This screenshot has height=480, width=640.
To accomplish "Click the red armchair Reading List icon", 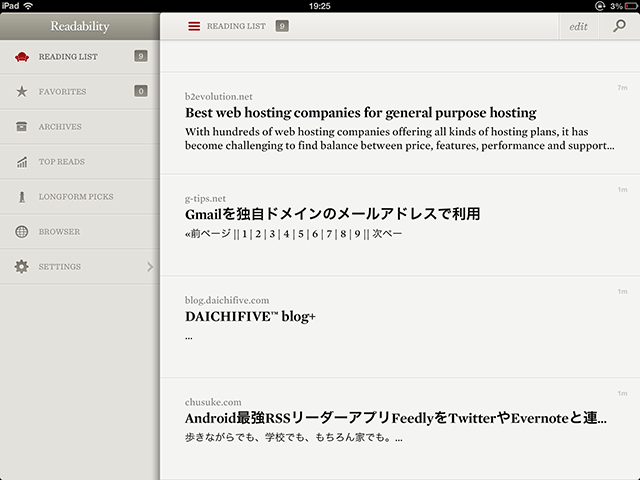I will [x=22, y=57].
